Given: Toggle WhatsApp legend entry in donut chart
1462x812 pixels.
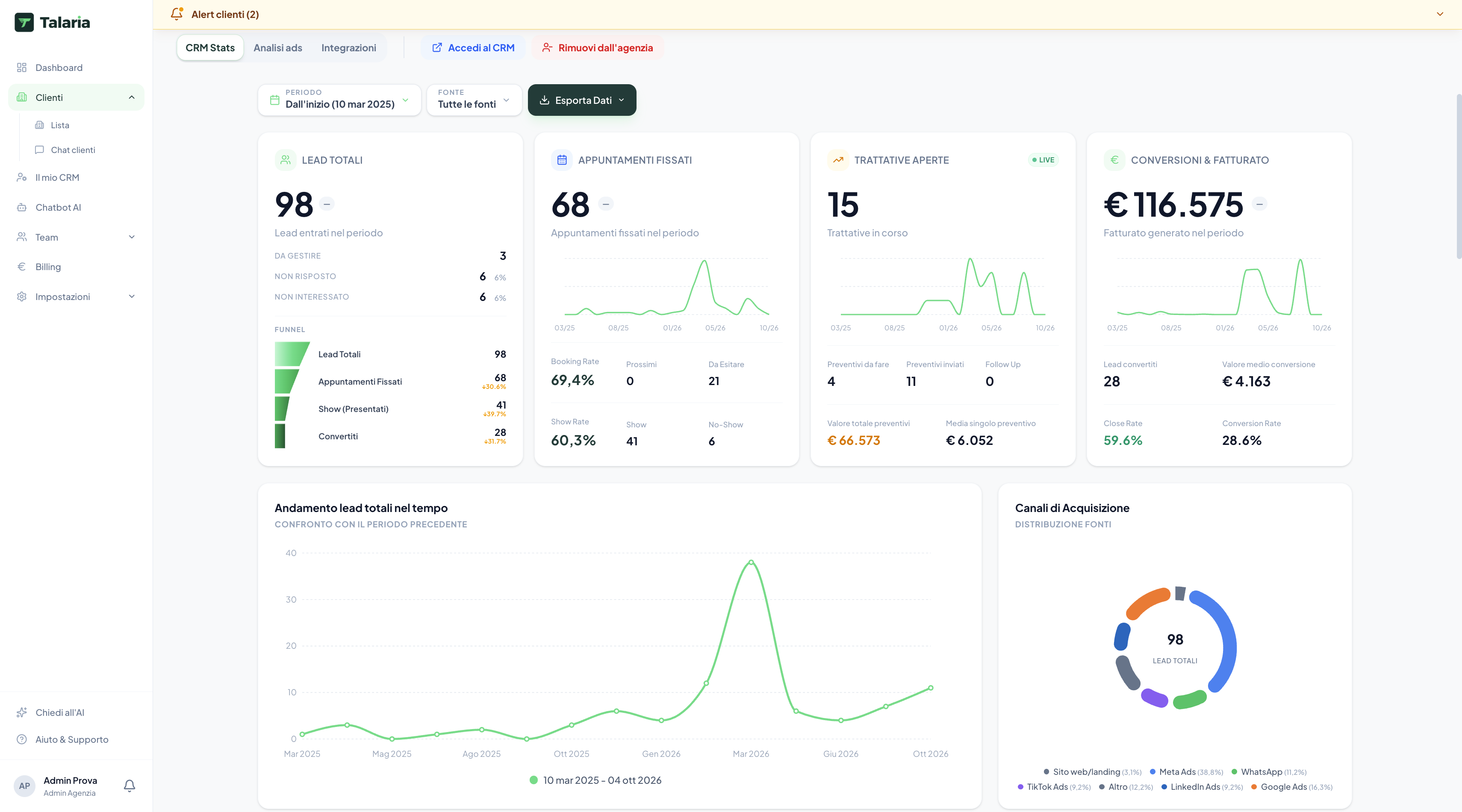Looking at the screenshot, I should [x=1269, y=772].
